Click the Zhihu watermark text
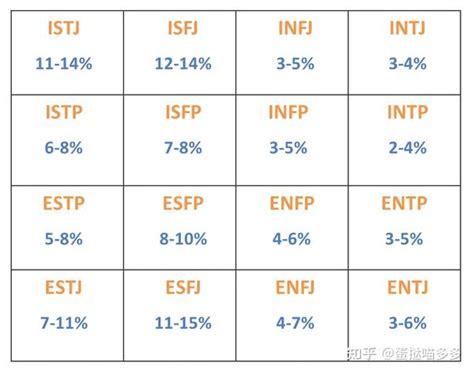 pyautogui.click(x=404, y=354)
